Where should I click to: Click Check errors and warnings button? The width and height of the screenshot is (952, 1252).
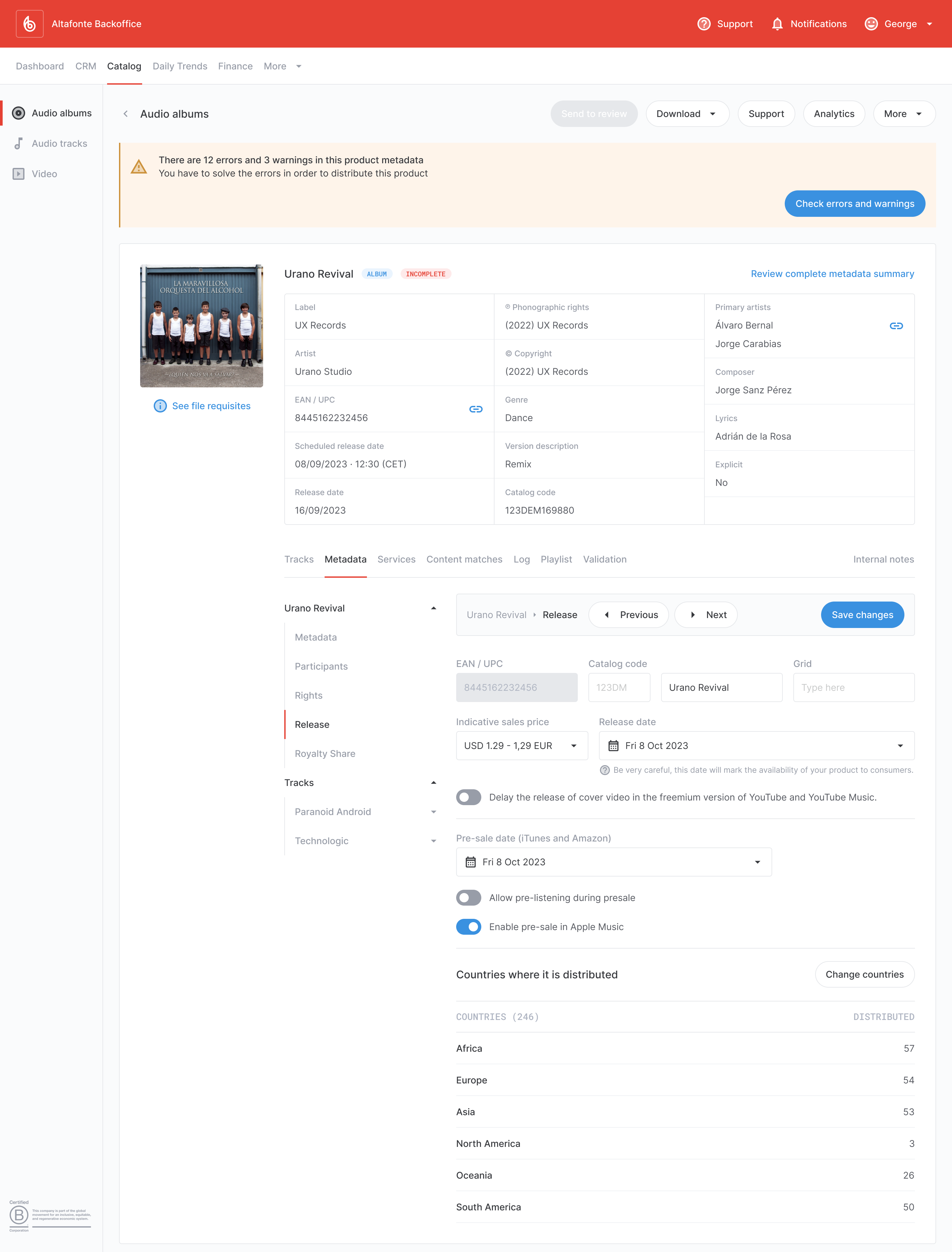coord(854,203)
